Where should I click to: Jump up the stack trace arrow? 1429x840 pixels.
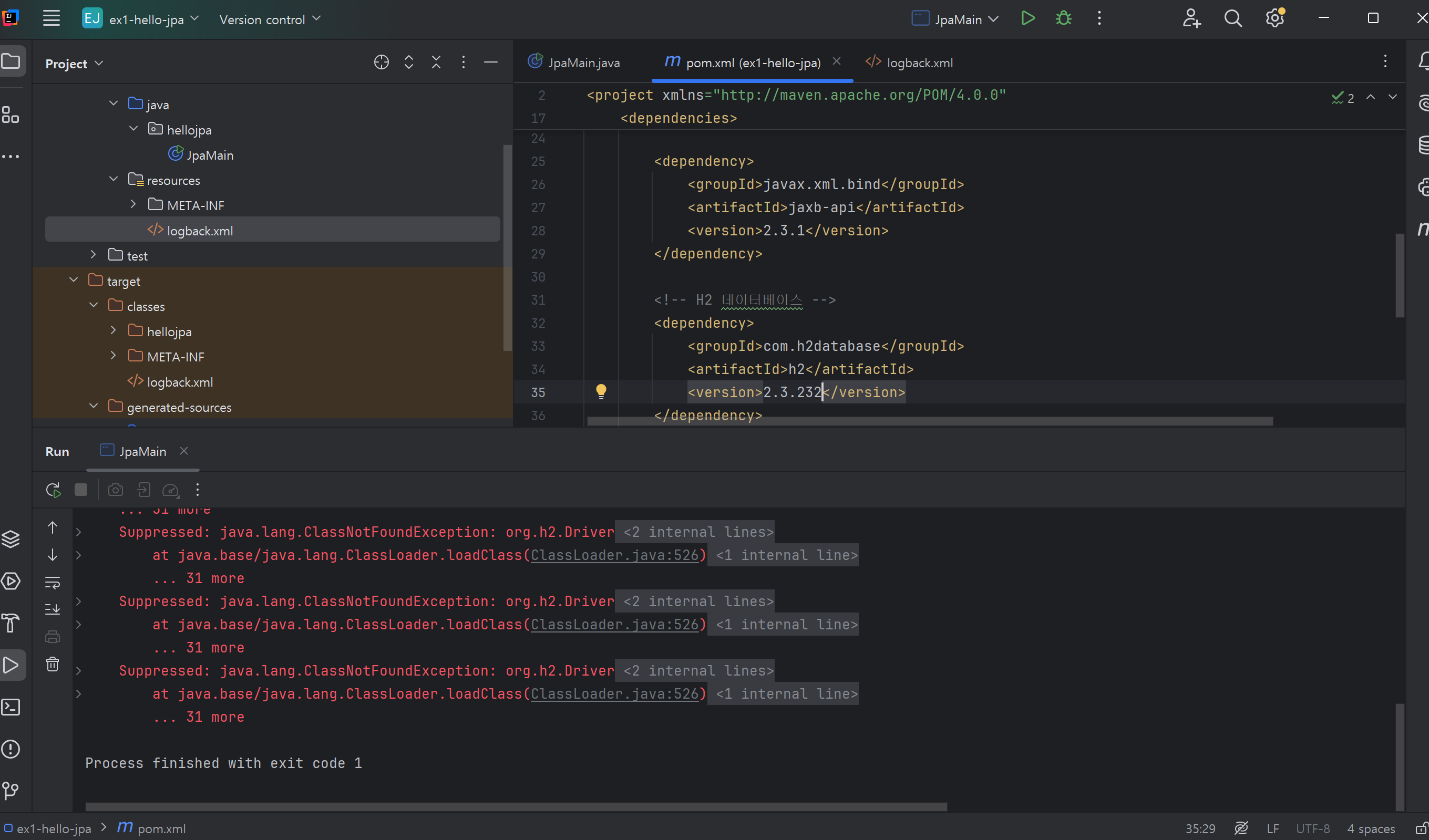coord(52,527)
